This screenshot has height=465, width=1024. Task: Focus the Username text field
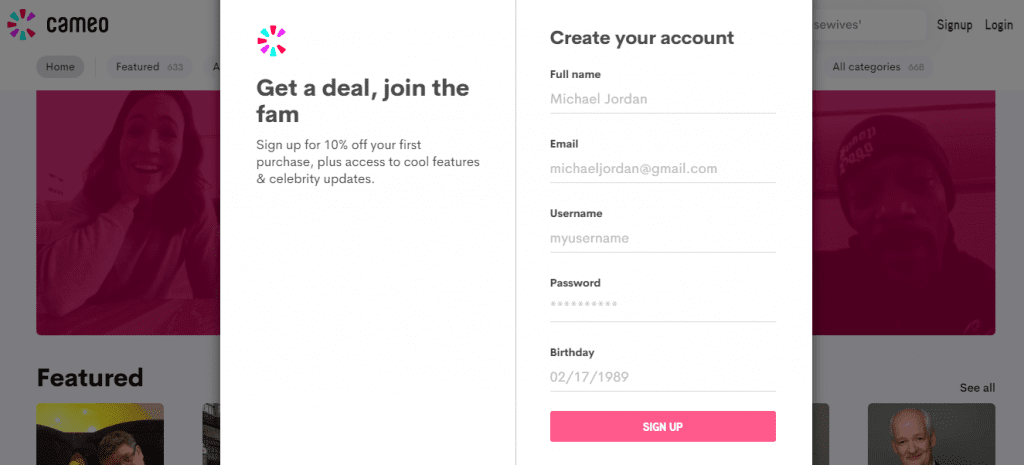(x=662, y=238)
